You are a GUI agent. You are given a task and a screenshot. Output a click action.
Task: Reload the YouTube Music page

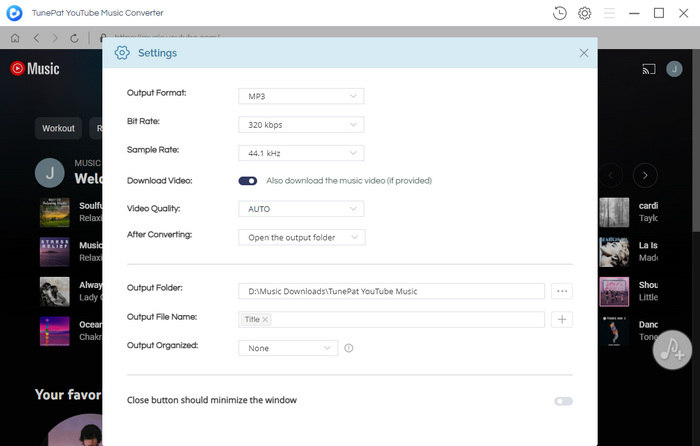(74, 38)
